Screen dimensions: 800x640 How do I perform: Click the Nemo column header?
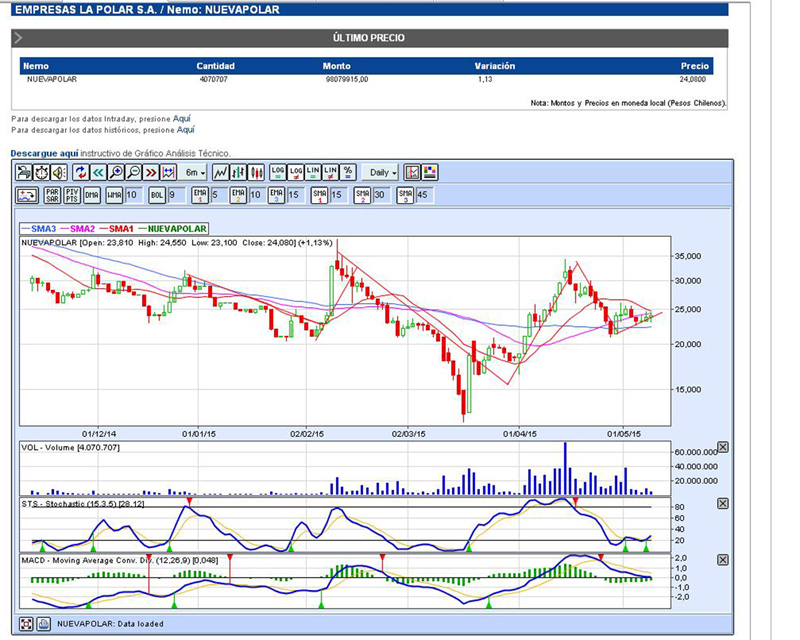coord(36,66)
